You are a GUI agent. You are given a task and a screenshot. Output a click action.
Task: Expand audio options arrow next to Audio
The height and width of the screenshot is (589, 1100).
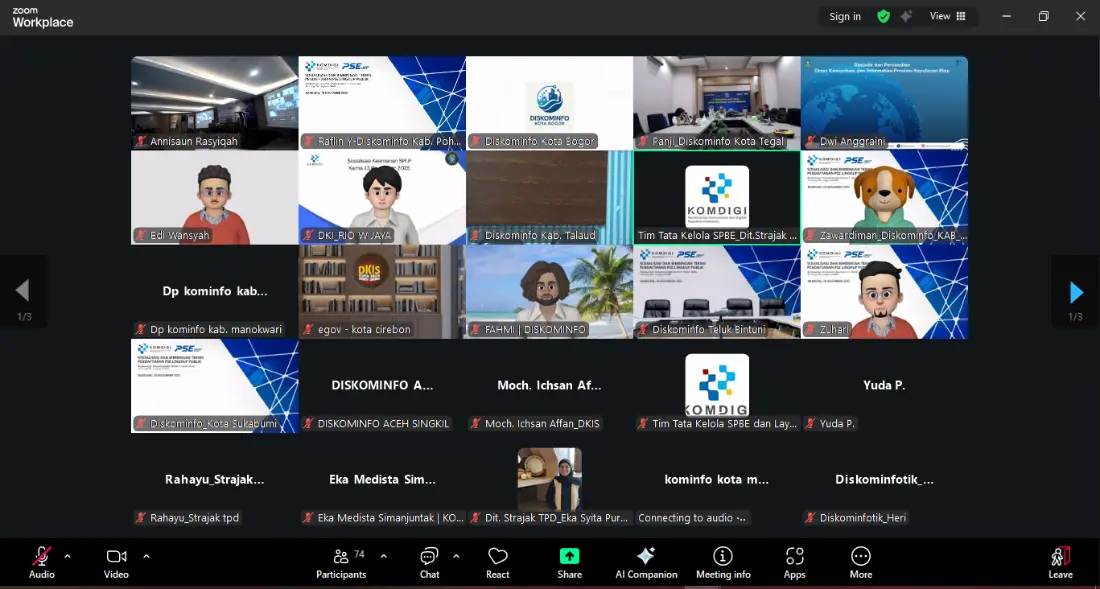[x=67, y=556]
